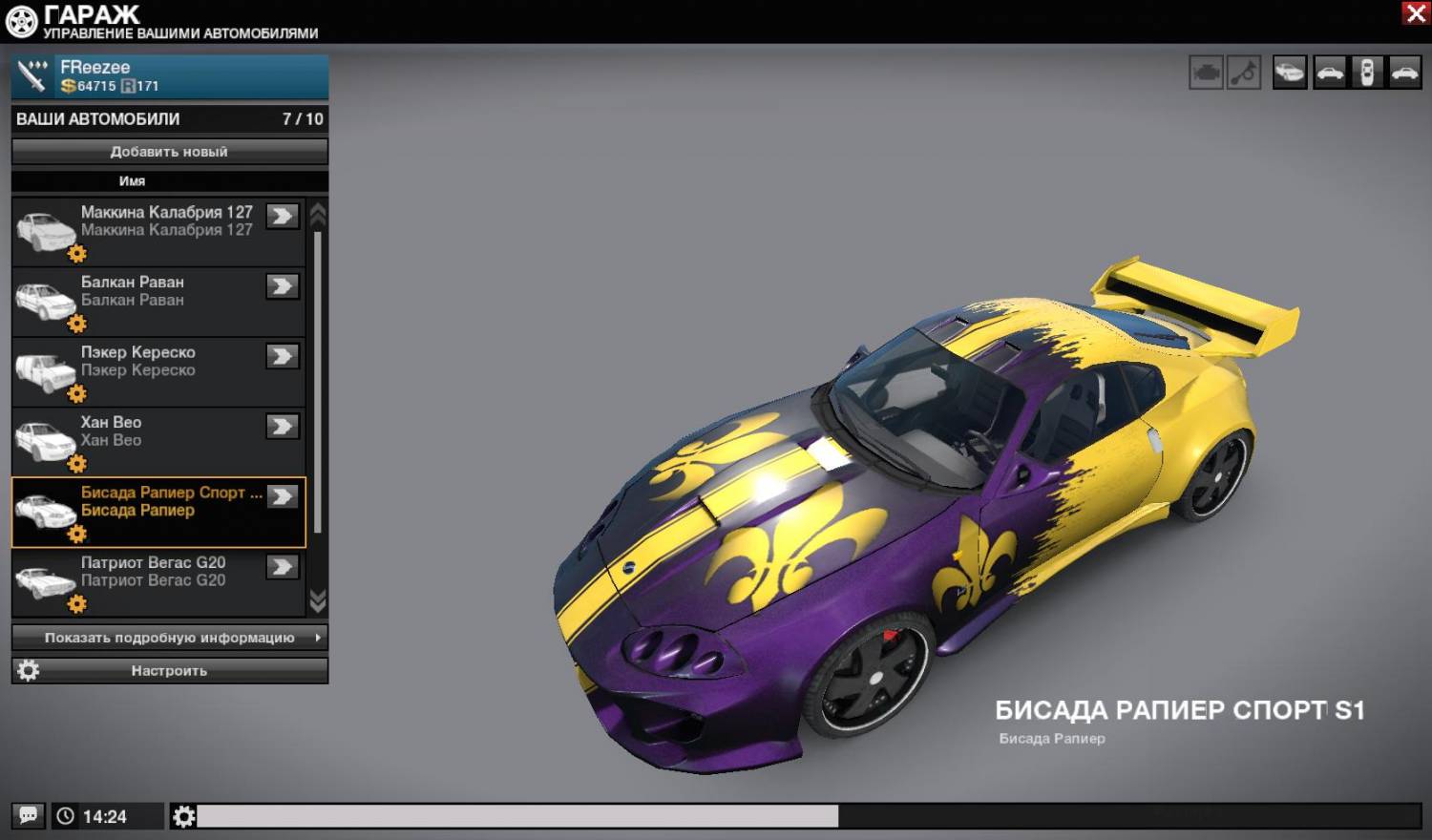Image resolution: width=1432 pixels, height=840 pixels.
Task: Select the last side-profile view icon
Action: [1405, 73]
